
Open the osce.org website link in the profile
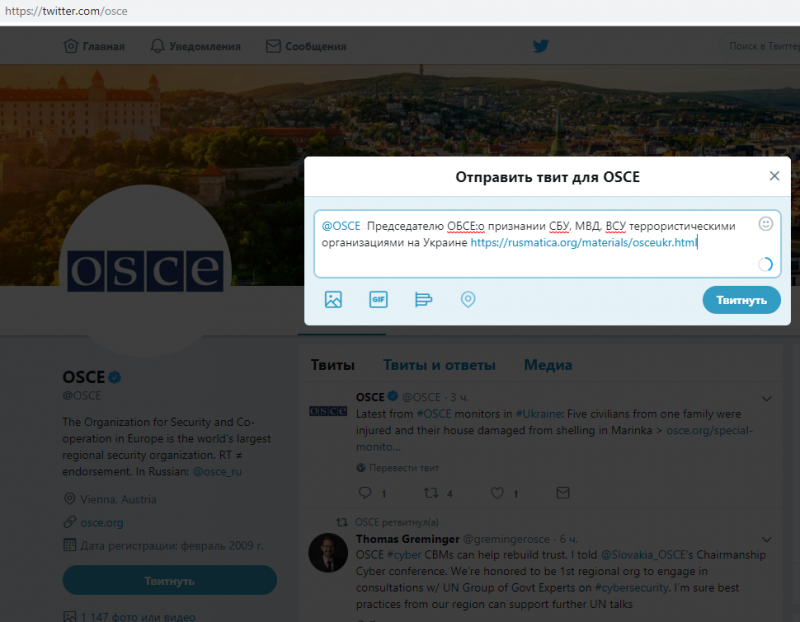click(102, 523)
